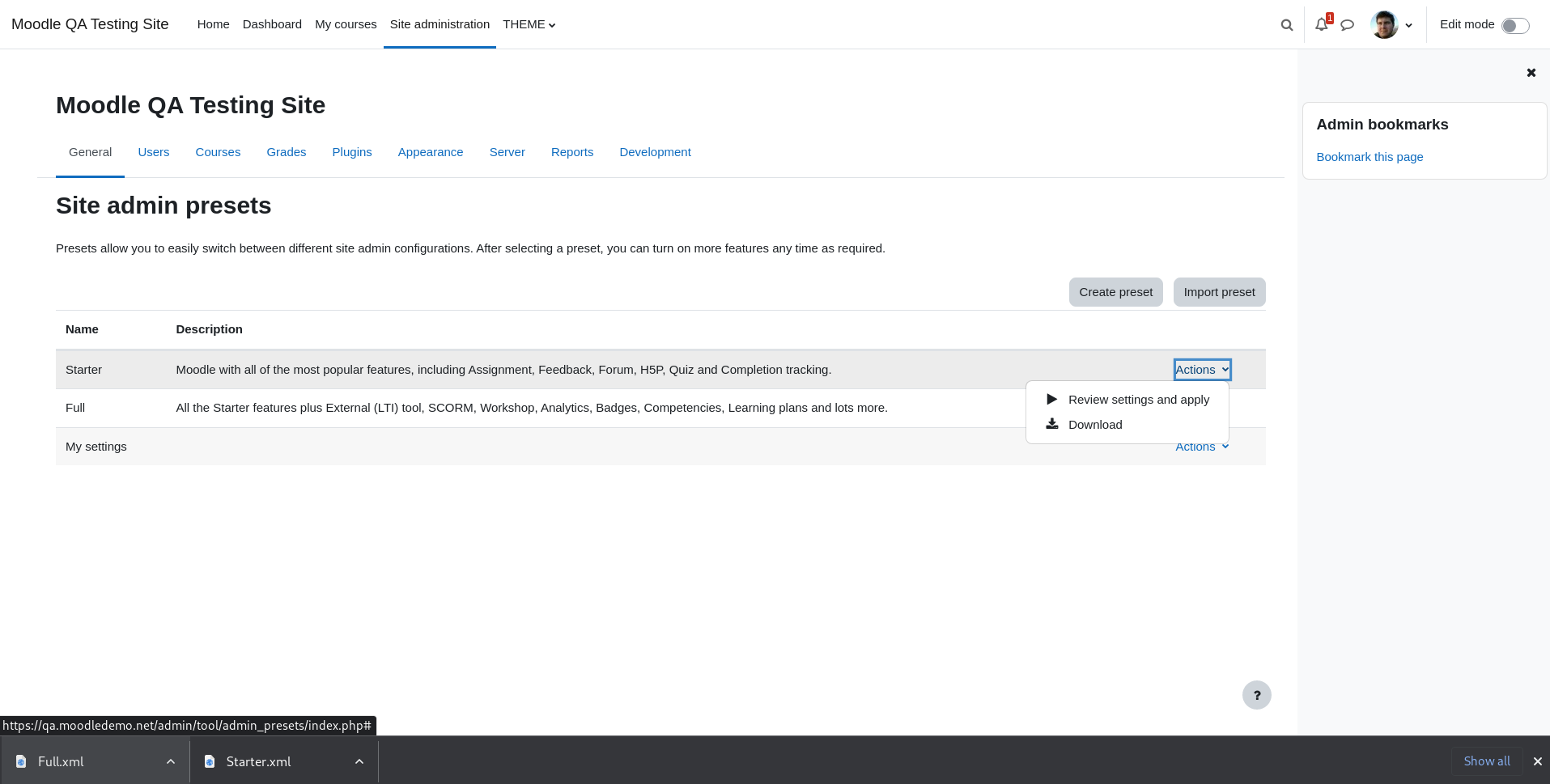Open My courses in top navigation
Screen dimensions: 1550x784
(346, 24)
